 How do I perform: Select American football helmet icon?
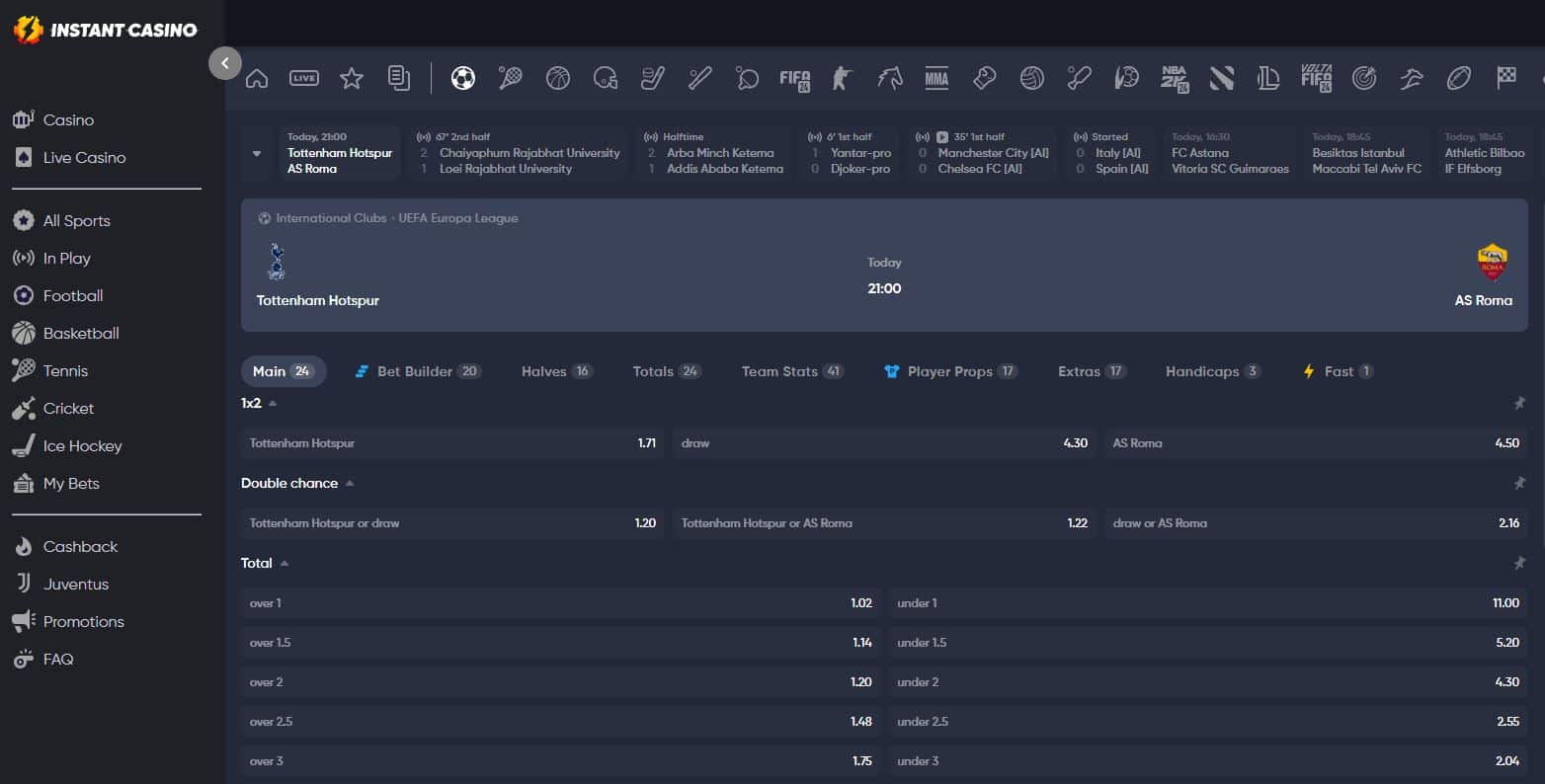[x=606, y=78]
